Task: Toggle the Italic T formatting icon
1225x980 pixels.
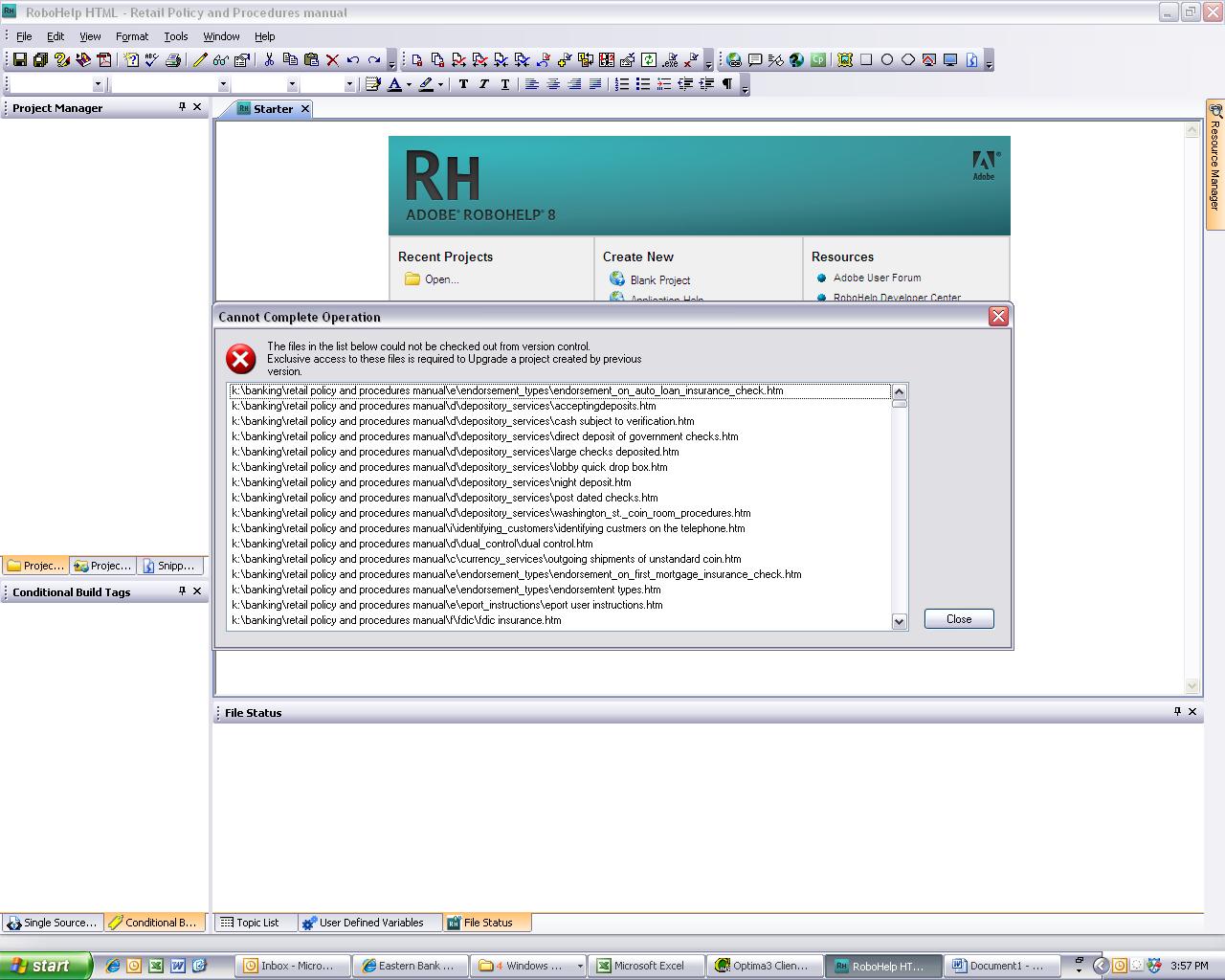Action: click(x=484, y=84)
